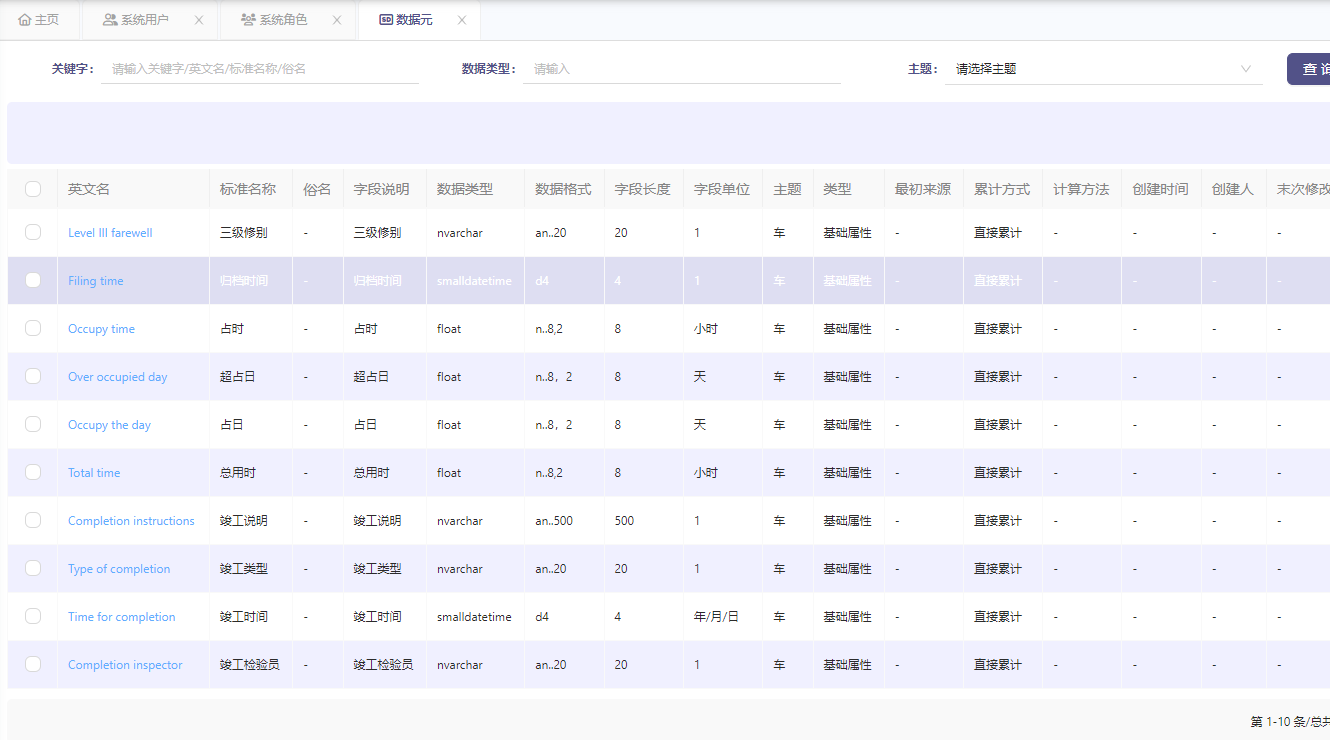1330x740 pixels.
Task: Check the Over occupied day row checkbox
Action: coord(33,376)
